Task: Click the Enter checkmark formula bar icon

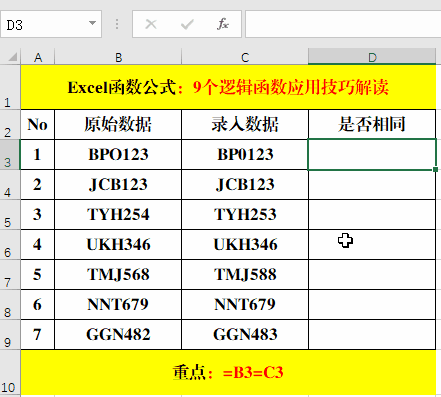Action: 187,24
